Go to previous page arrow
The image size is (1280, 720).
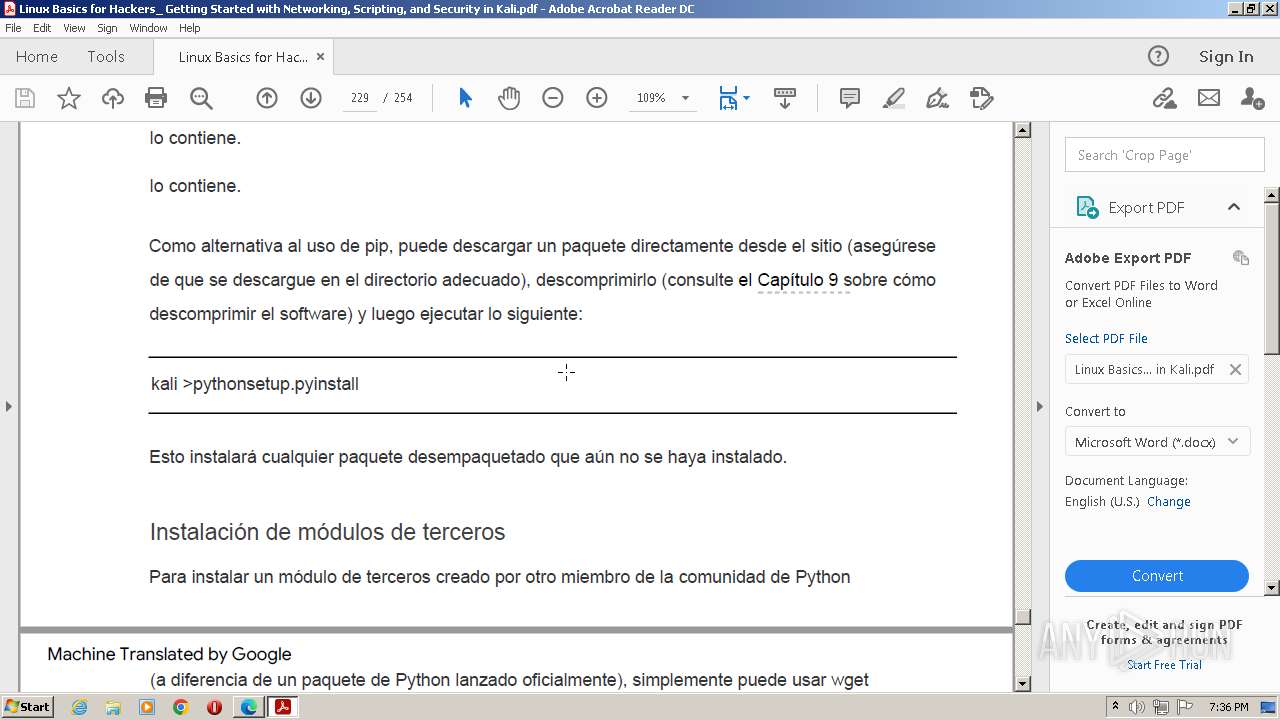267,98
